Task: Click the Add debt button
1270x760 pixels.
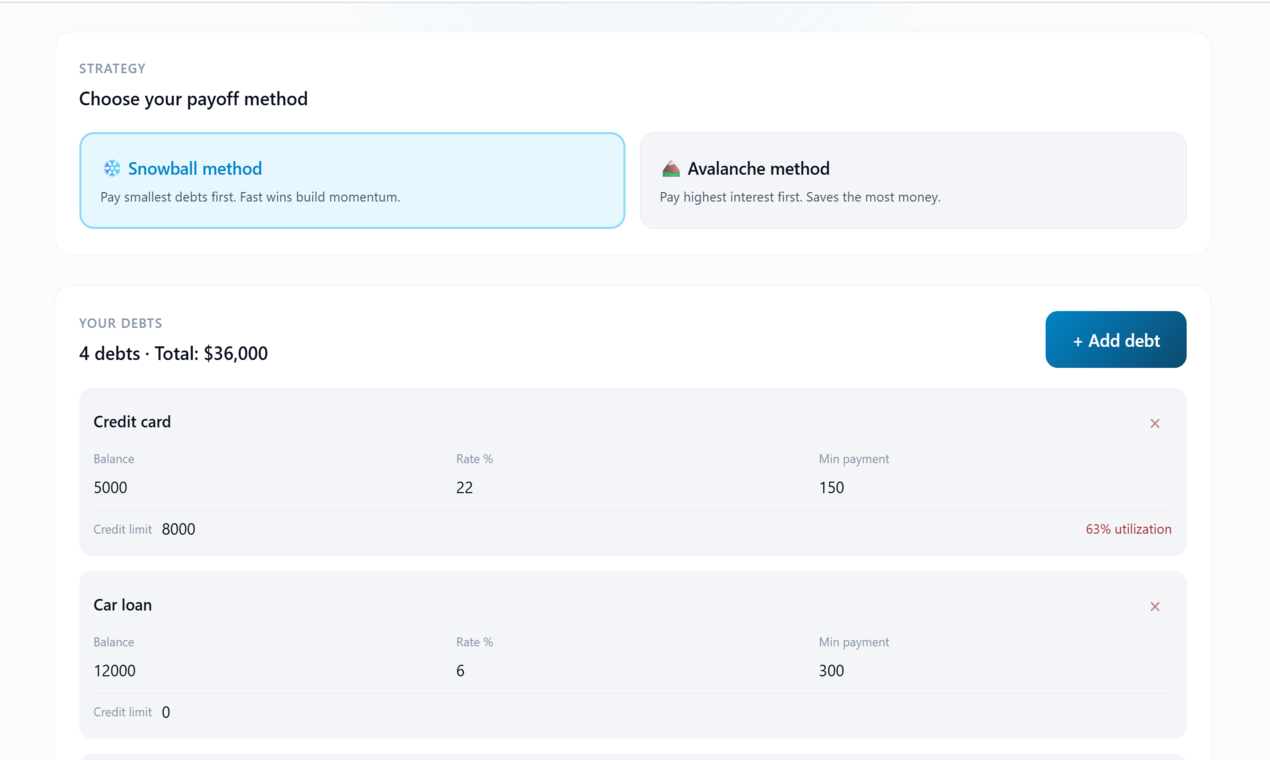Action: coord(1116,340)
